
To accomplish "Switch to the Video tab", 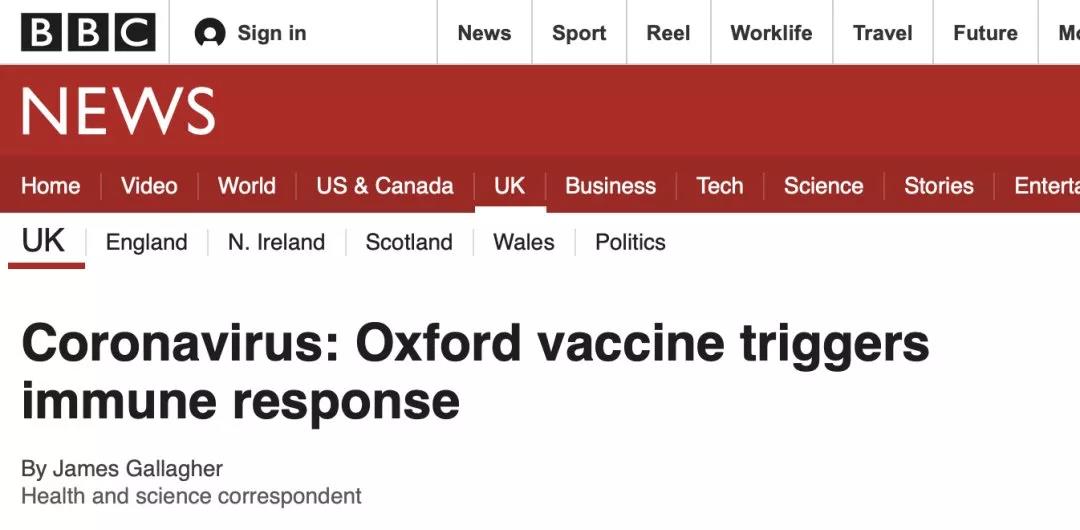I will pos(149,186).
